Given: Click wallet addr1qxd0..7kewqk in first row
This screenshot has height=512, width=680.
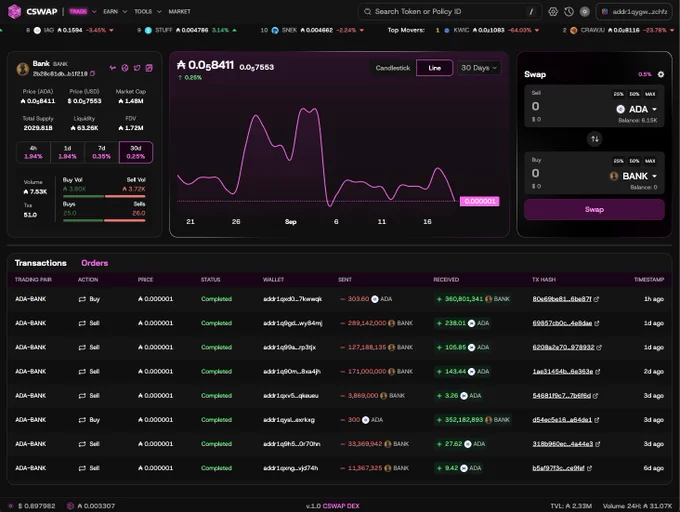Looking at the screenshot, I should 292,299.
